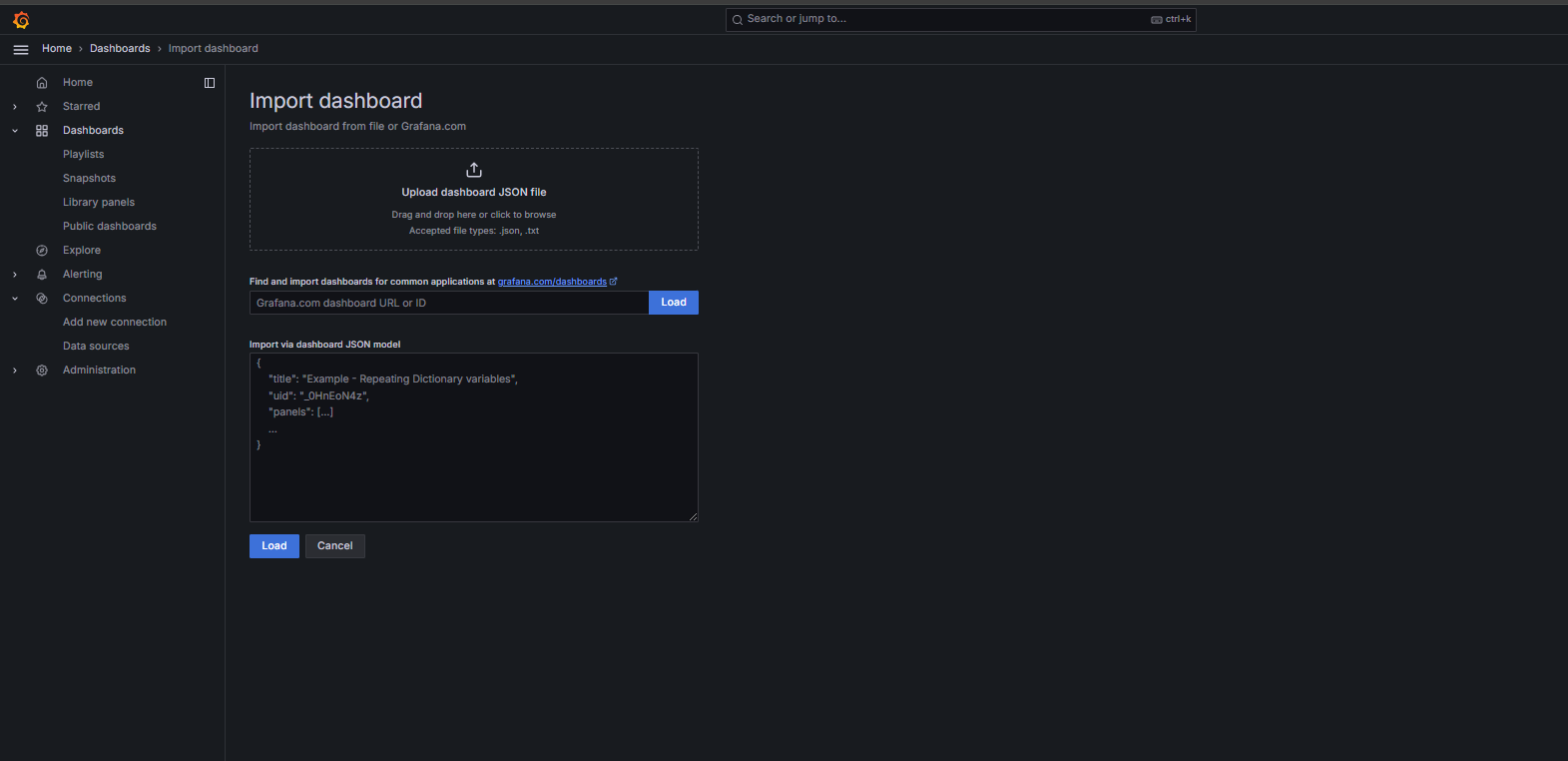The height and width of the screenshot is (761, 1568).
Task: Click the dock menu icon beside Home
Action: pos(210,83)
